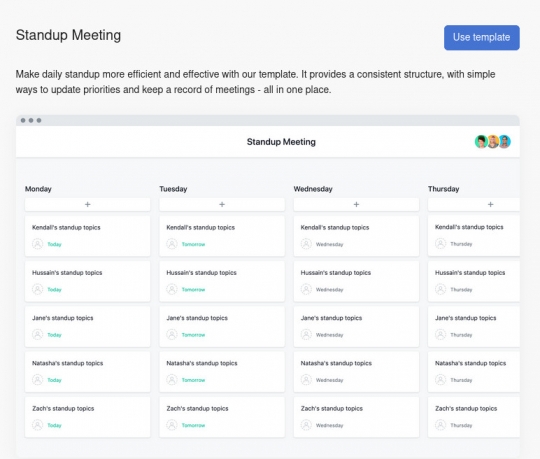Click Tomorrow due date on Tuesday Hussain's card
The width and height of the screenshot is (540, 459).
point(193,290)
